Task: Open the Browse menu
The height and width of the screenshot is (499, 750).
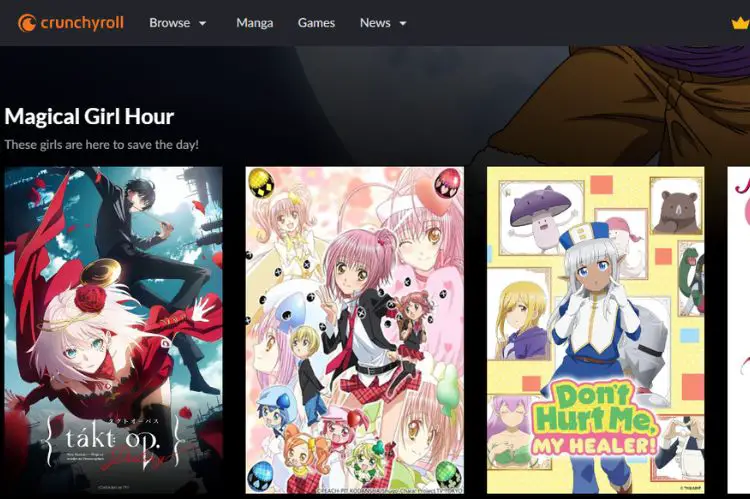Action: pos(169,23)
